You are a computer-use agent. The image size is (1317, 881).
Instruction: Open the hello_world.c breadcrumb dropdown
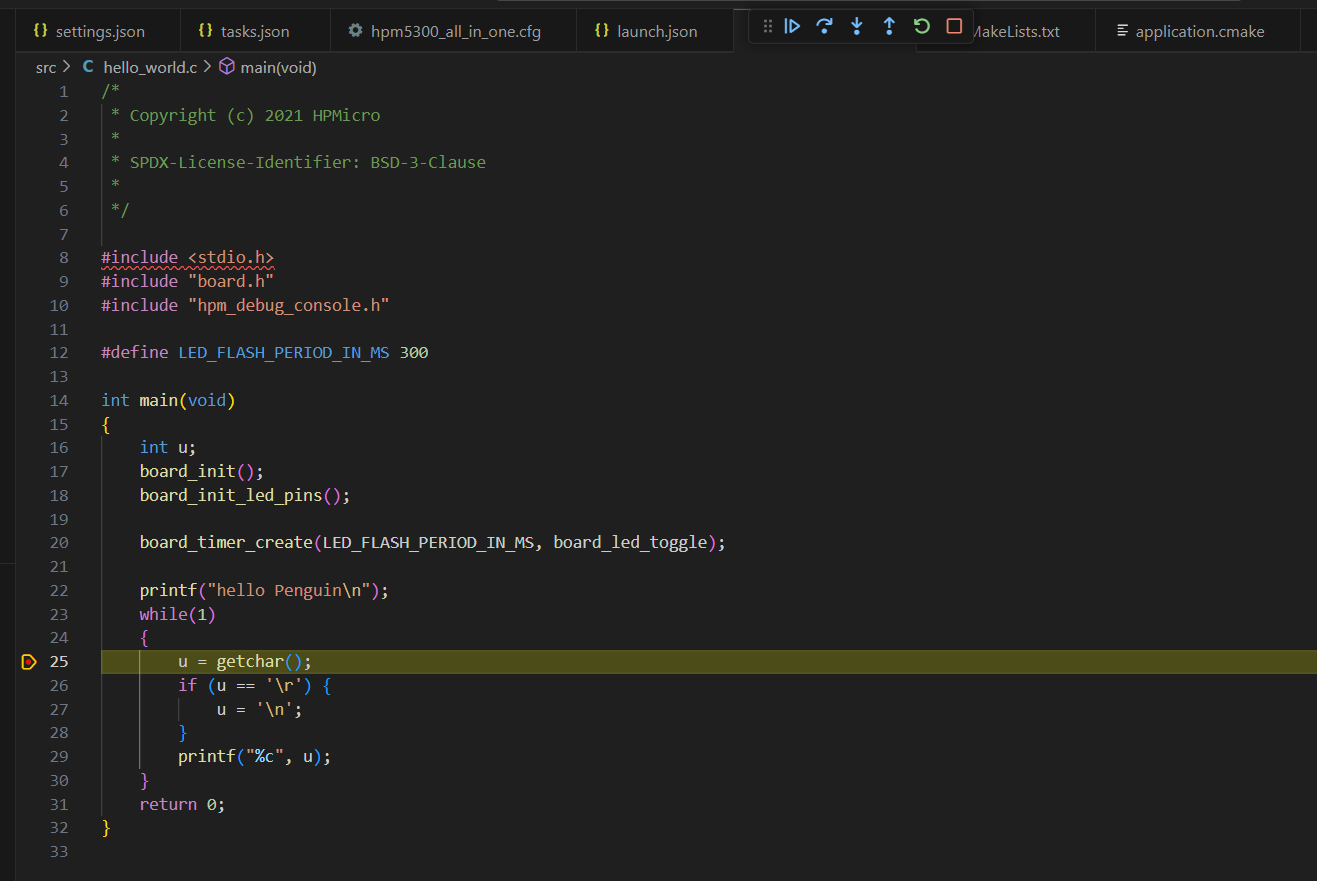pyautogui.click(x=150, y=67)
